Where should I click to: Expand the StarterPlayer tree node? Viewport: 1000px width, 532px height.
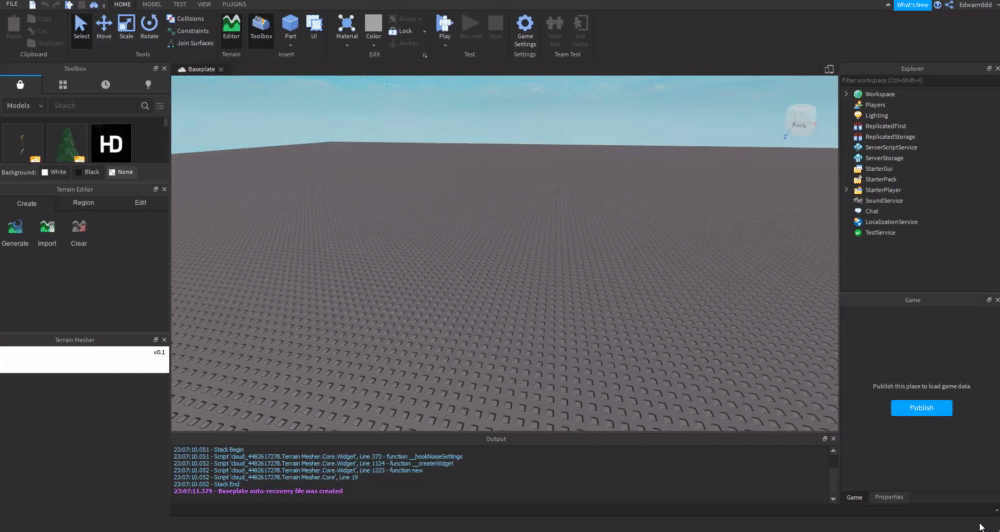point(846,190)
